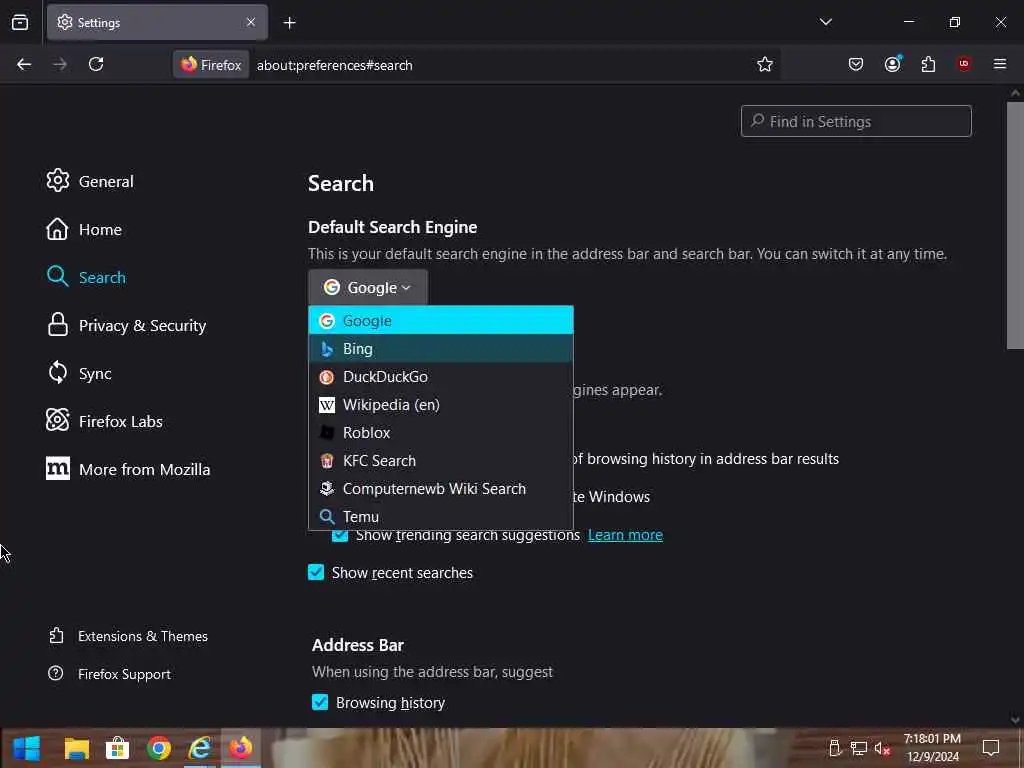Open General settings category
The image size is (1024, 768).
click(90, 181)
